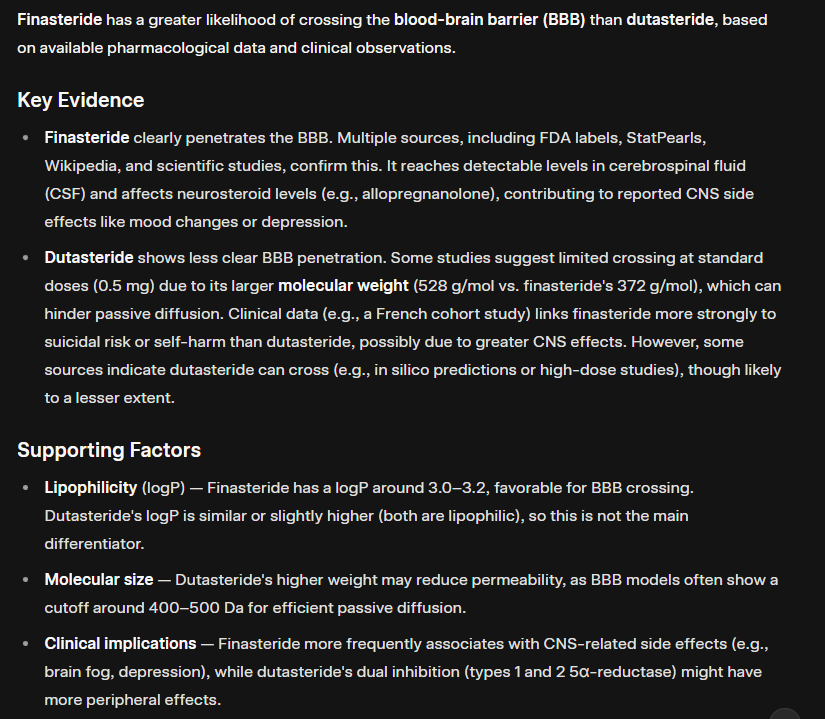Click bold "Dutasteride" starting the second evidence bullet
Image resolution: width=825 pixels, height=719 pixels.
coord(89,258)
